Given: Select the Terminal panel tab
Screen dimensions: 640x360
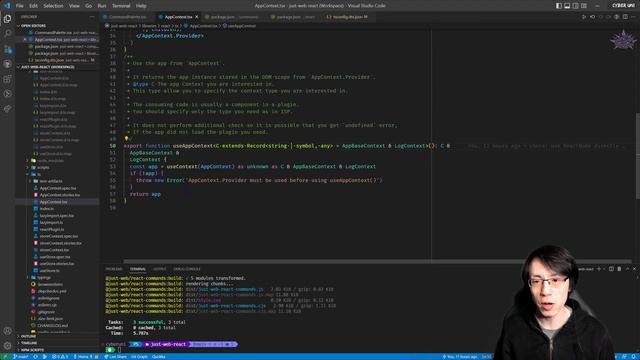Looking at the screenshot, I should 138,269.
